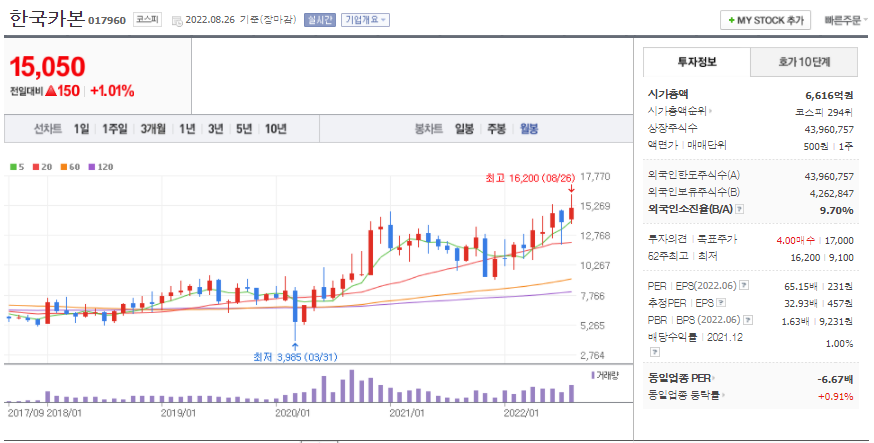874x443 pixels.
Task: Click the 시가총액 value 6,616억원
Action: pyautogui.click(x=829, y=95)
